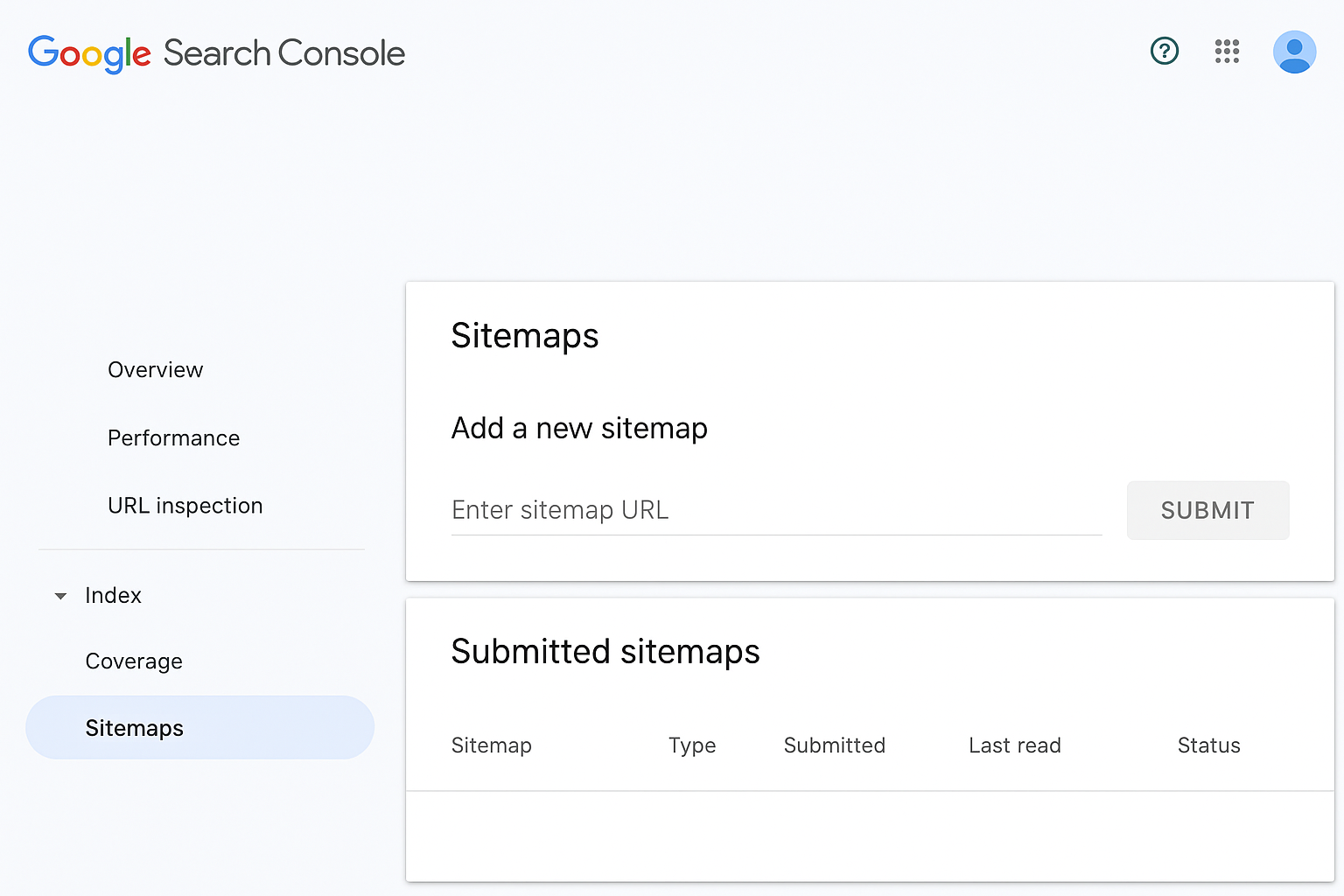Click the Sitemaps heading
Image resolution: width=1344 pixels, height=896 pixels.
point(525,335)
